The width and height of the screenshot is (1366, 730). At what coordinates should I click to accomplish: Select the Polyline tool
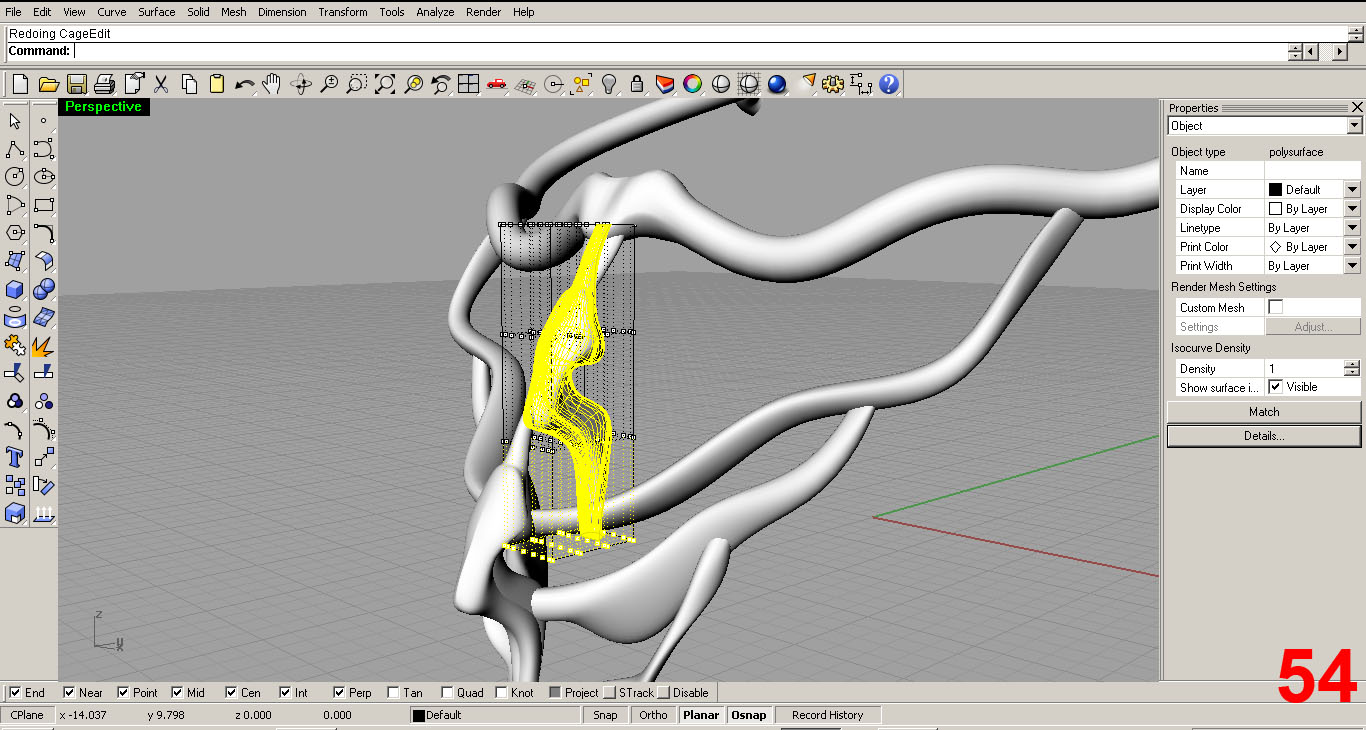[x=15, y=149]
